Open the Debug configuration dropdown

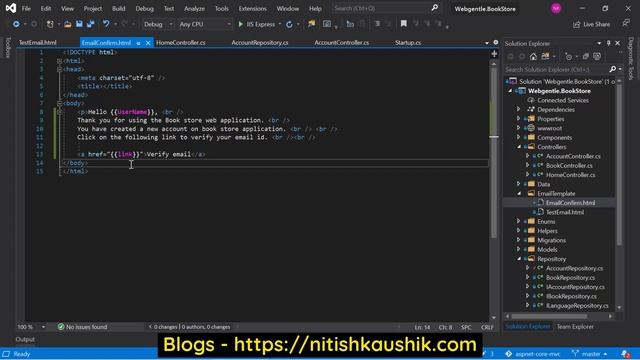point(158,24)
